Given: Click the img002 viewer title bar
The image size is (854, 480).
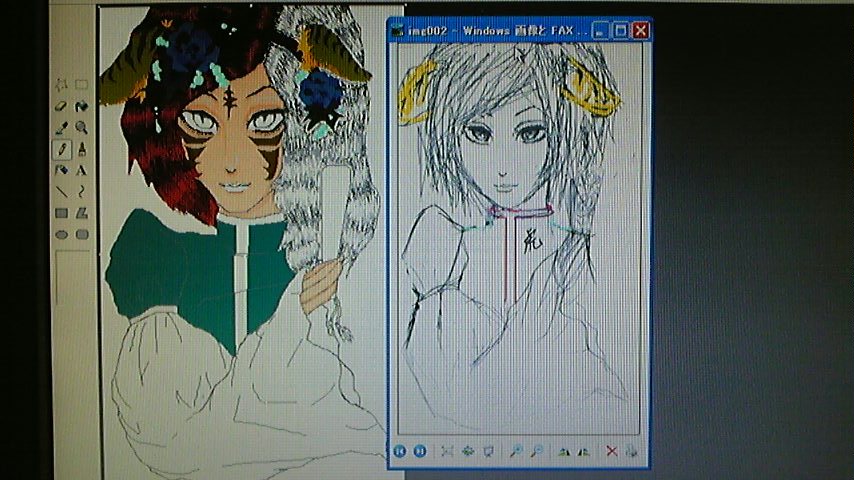Looking at the screenshot, I should [x=490, y=31].
